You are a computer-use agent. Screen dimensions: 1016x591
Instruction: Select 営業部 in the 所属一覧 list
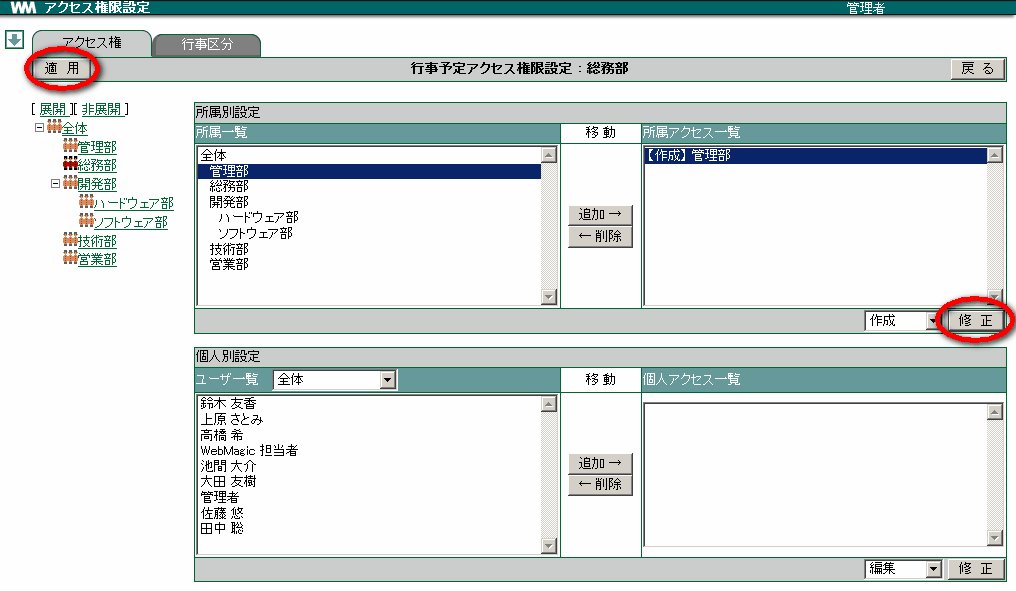pyautogui.click(x=369, y=264)
